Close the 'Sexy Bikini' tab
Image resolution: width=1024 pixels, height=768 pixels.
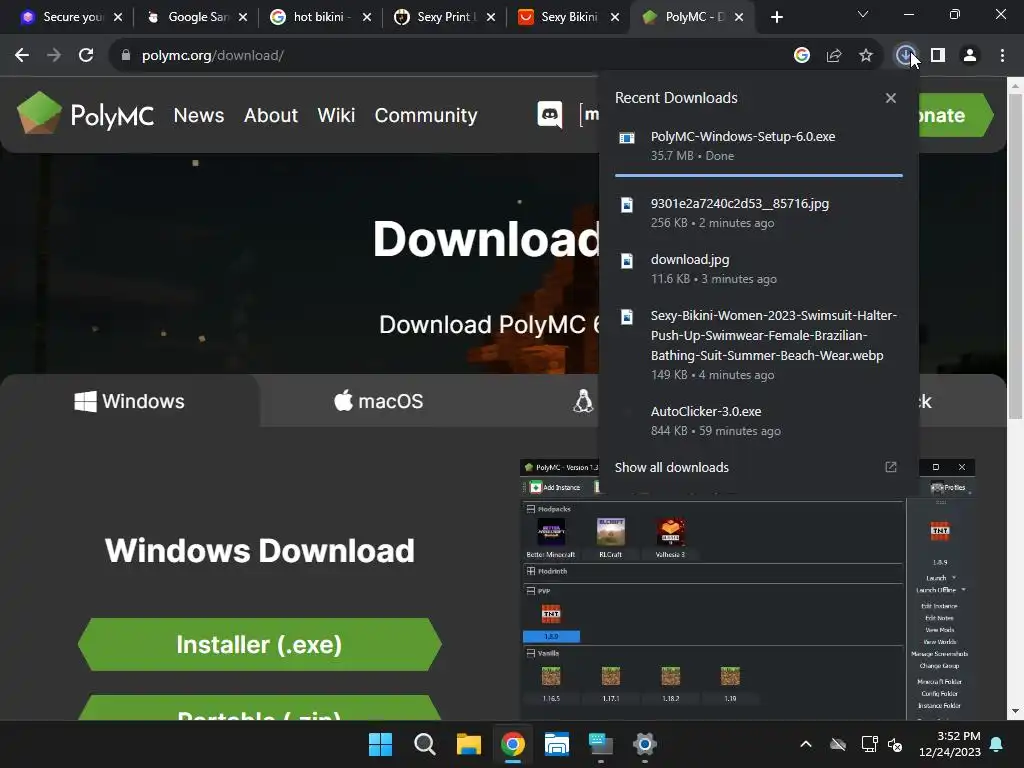[x=615, y=17]
